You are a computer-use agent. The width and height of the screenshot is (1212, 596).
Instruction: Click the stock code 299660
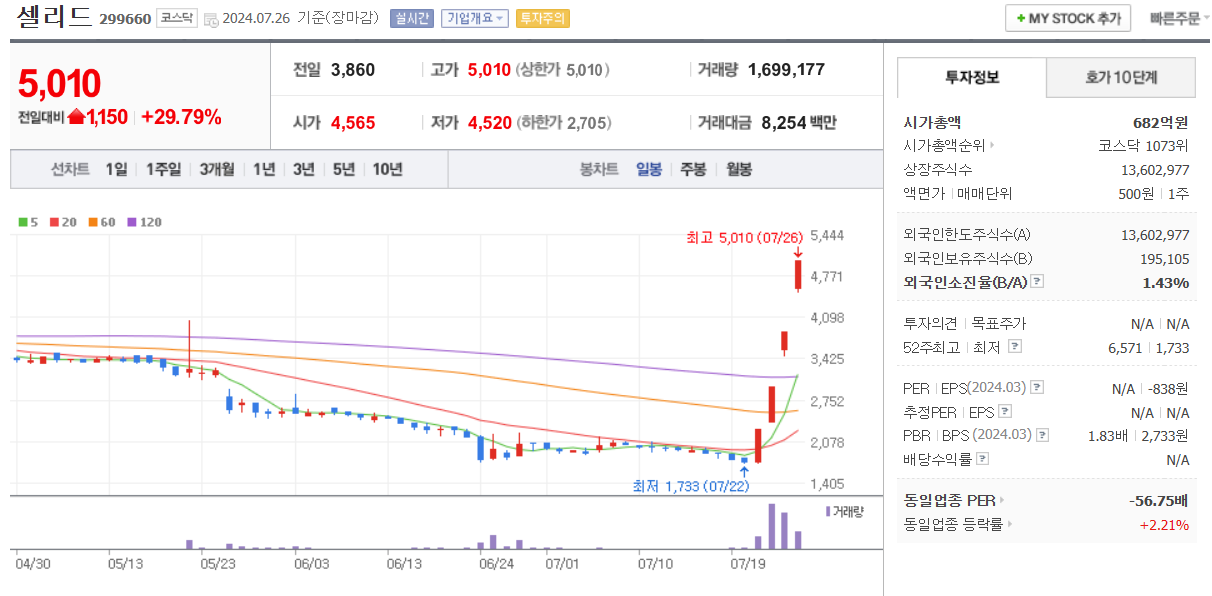(x=125, y=19)
